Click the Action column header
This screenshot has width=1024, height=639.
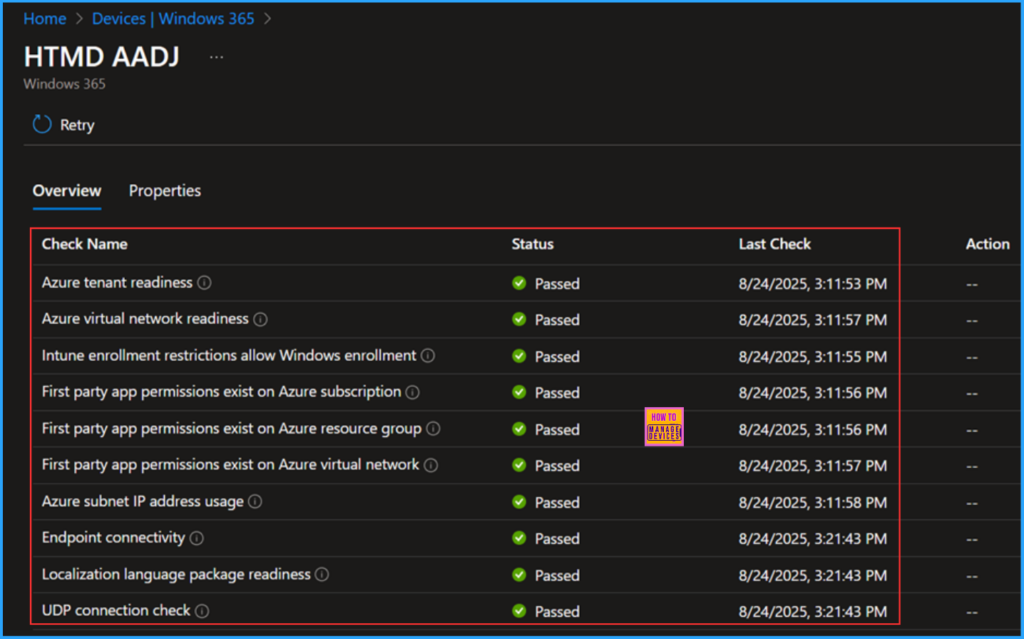coord(987,244)
